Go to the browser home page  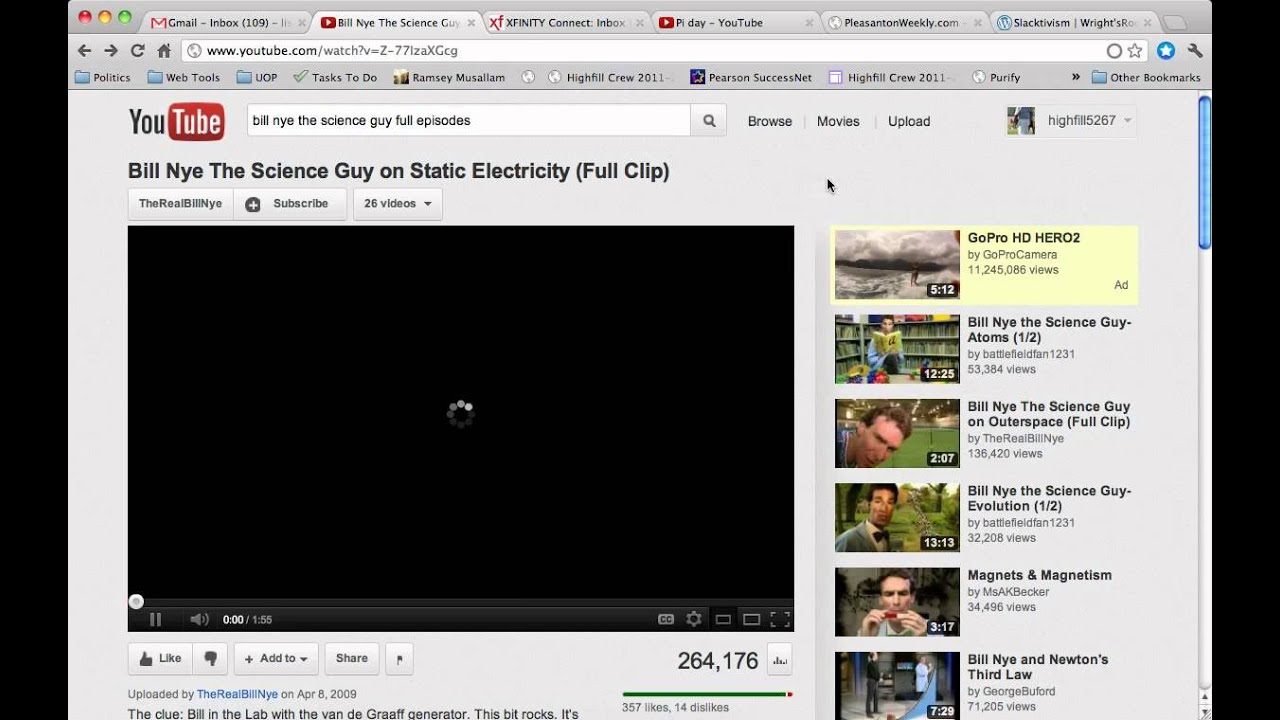tap(164, 50)
